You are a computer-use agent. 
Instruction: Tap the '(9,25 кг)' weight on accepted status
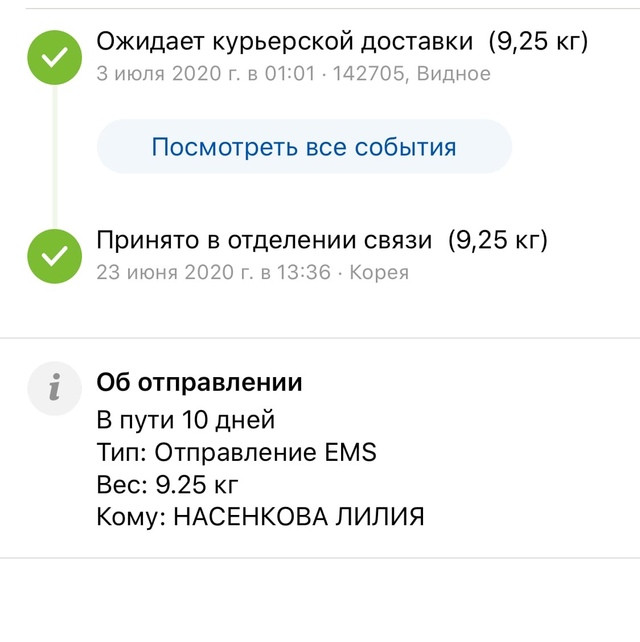tap(498, 240)
